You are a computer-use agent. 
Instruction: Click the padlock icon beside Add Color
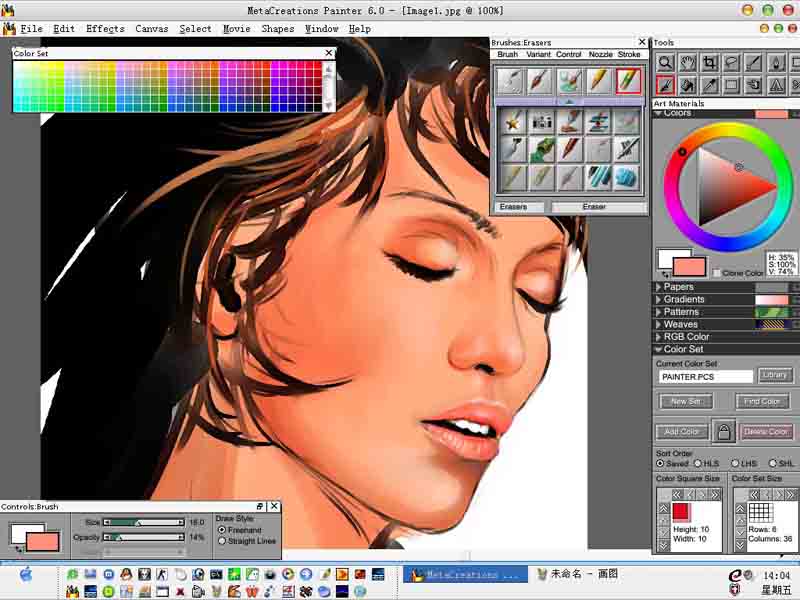pos(723,432)
